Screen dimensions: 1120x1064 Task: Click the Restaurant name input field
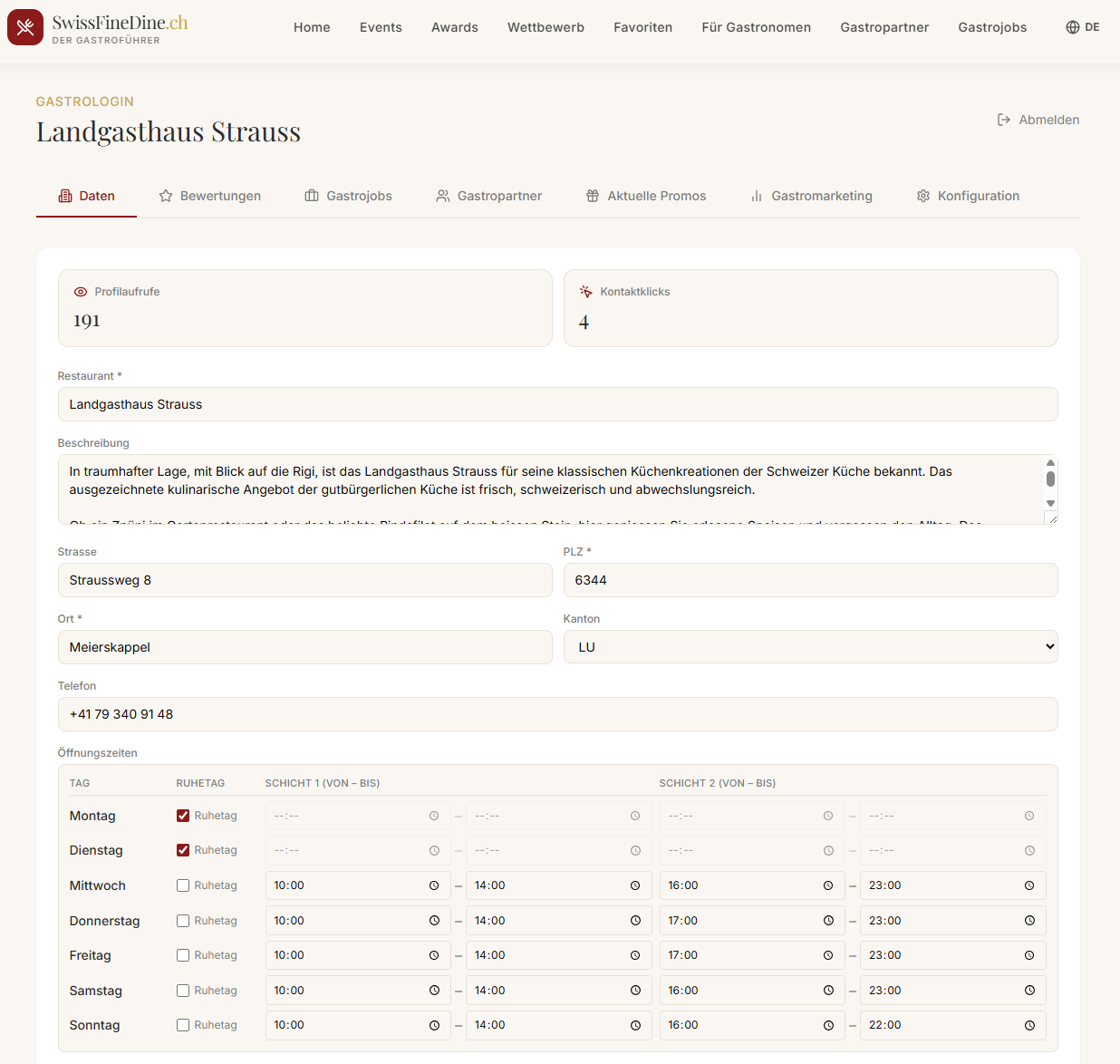(557, 404)
